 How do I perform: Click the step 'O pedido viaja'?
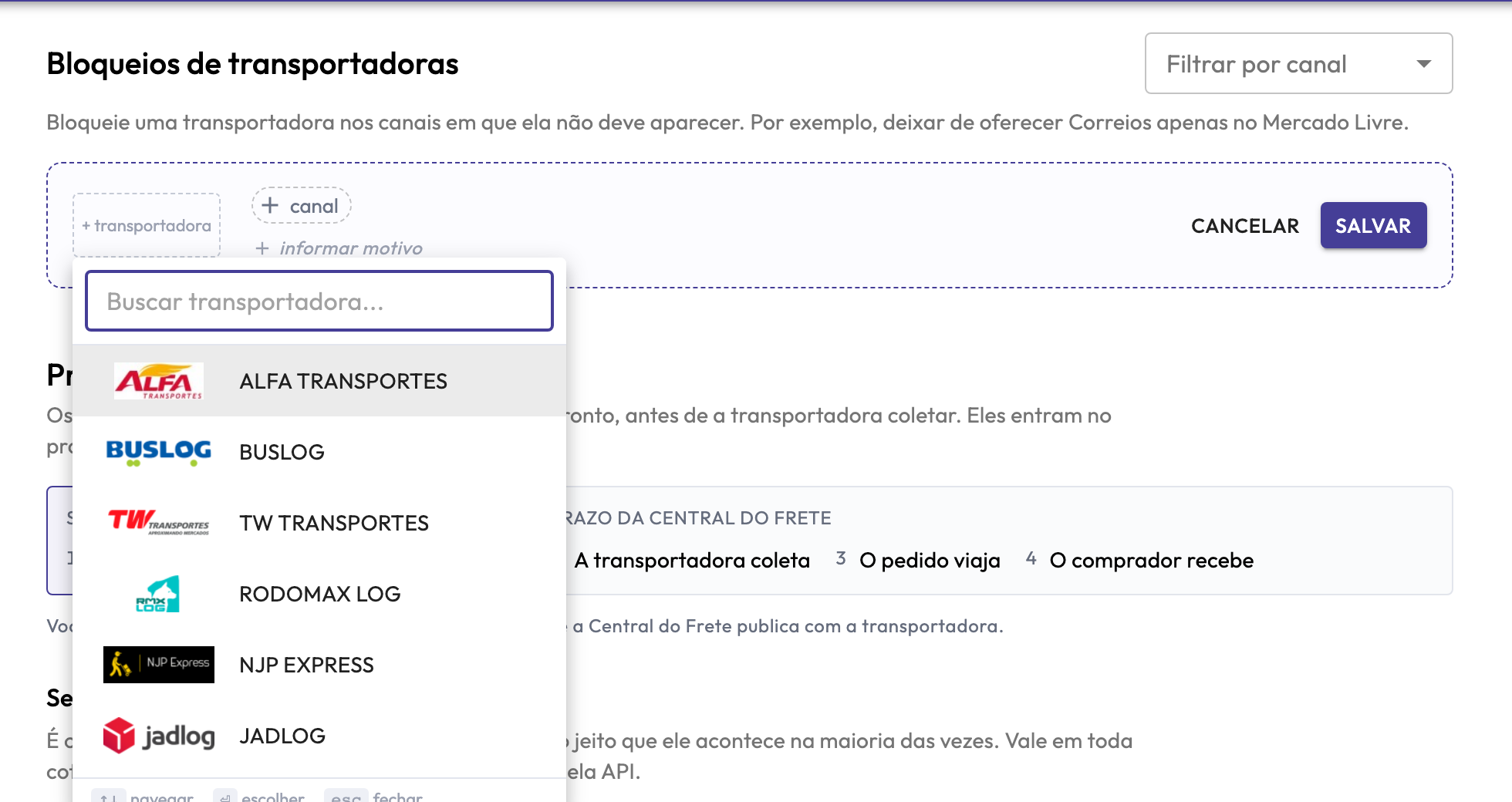pyautogui.click(x=930, y=560)
